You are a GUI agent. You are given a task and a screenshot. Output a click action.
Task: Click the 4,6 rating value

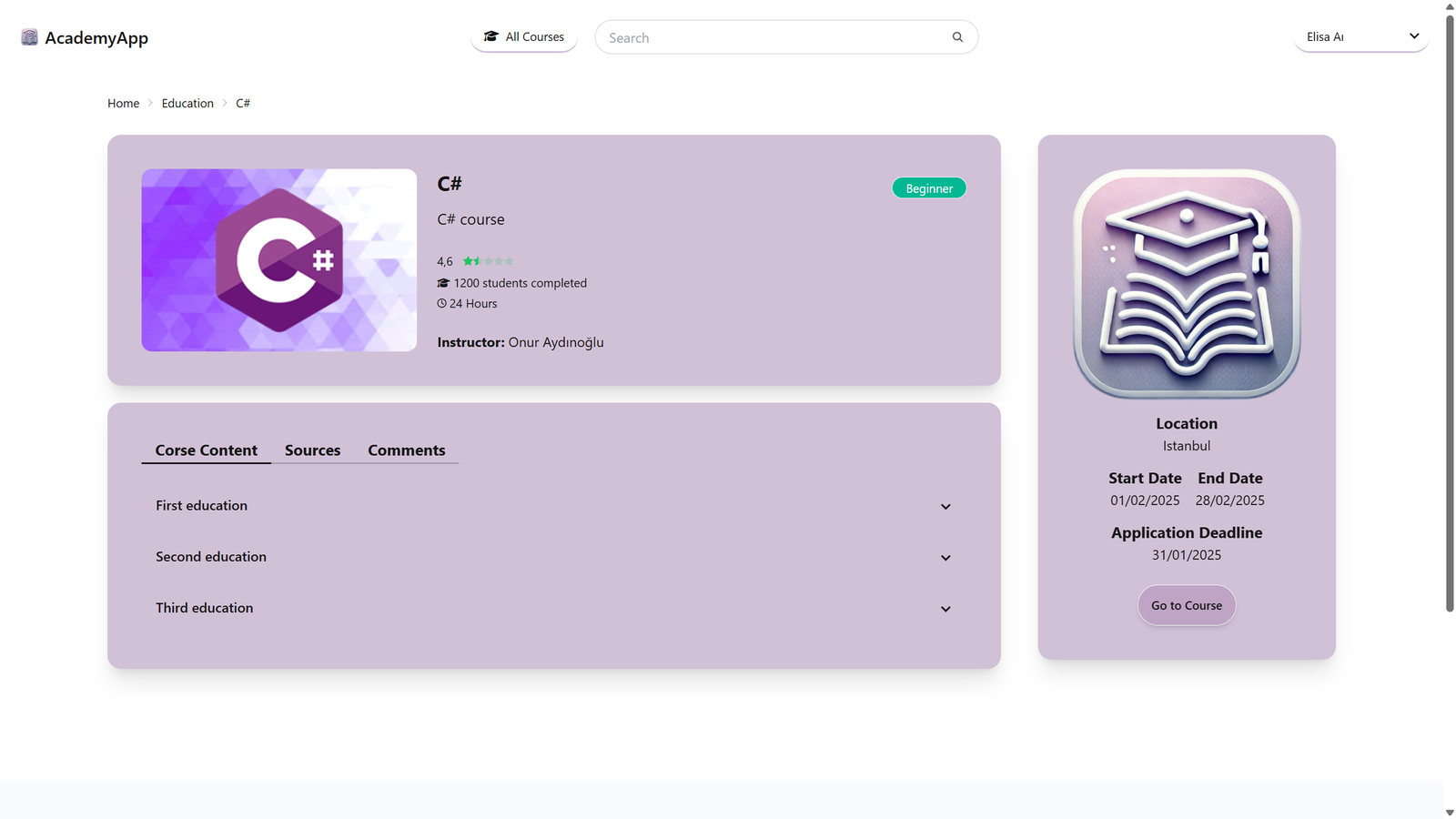click(445, 261)
